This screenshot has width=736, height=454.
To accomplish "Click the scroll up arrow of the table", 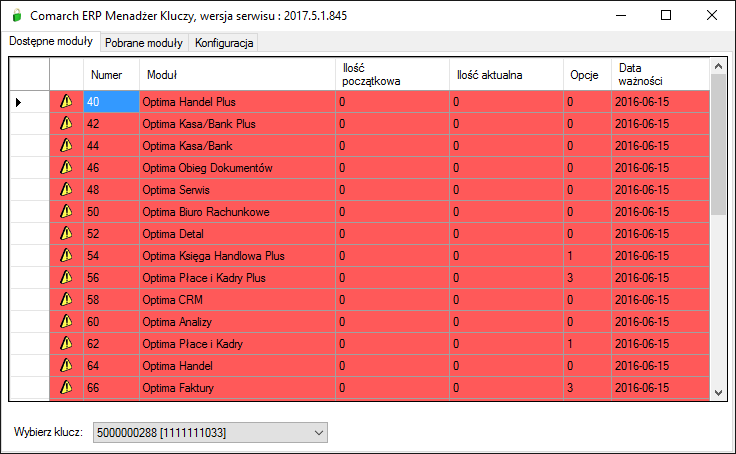I will point(718,66).
